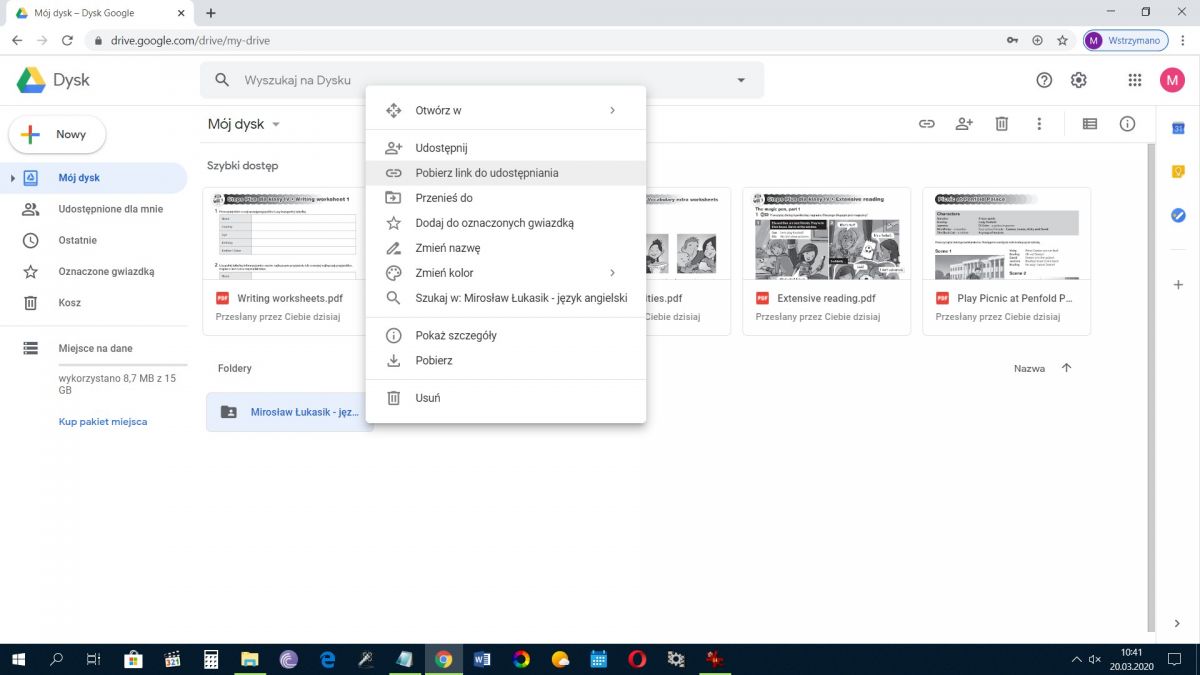Open Kosz in sidebar

tap(94, 302)
